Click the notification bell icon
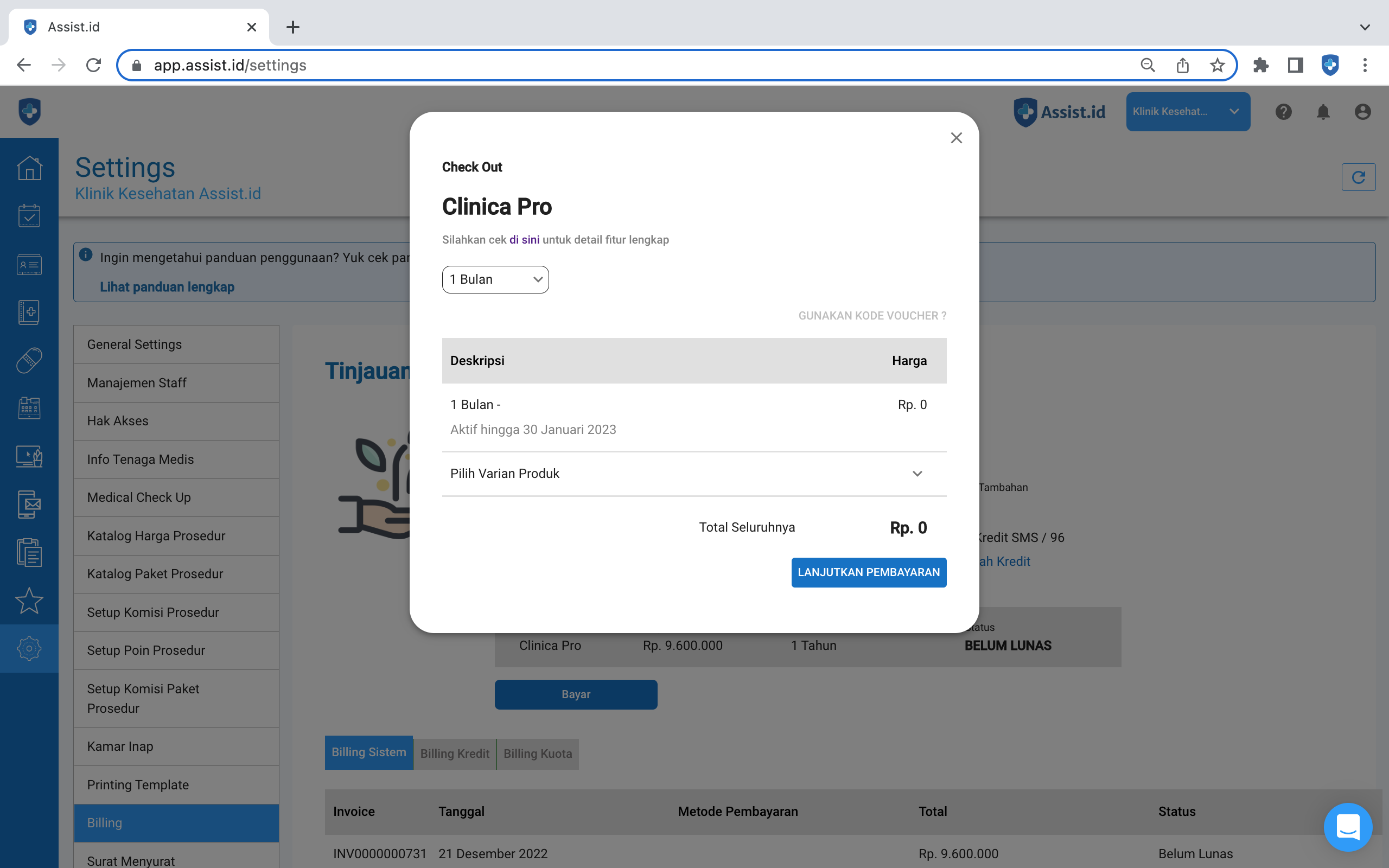 1323,112
